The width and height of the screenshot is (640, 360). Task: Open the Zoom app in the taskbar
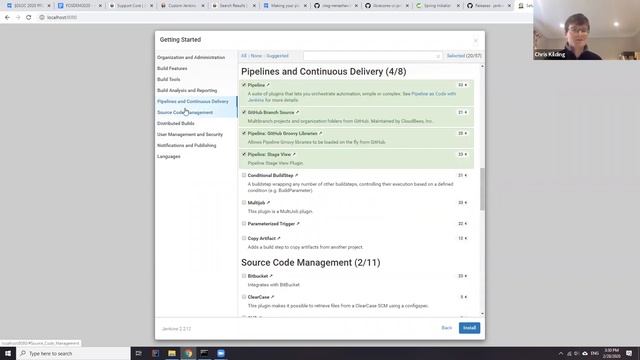[x=221, y=353]
